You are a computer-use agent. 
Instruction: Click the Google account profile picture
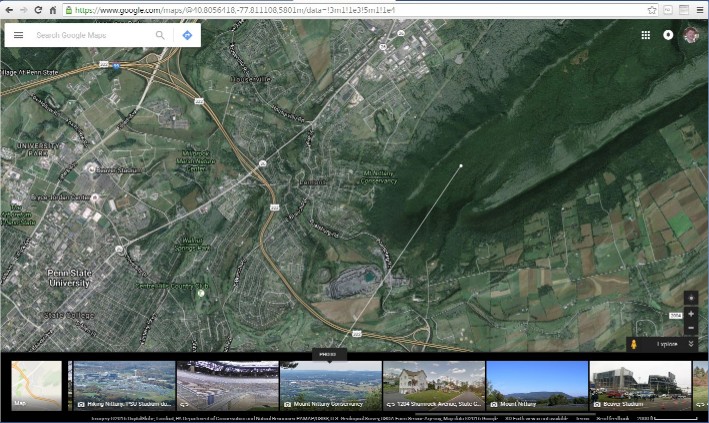(690, 35)
